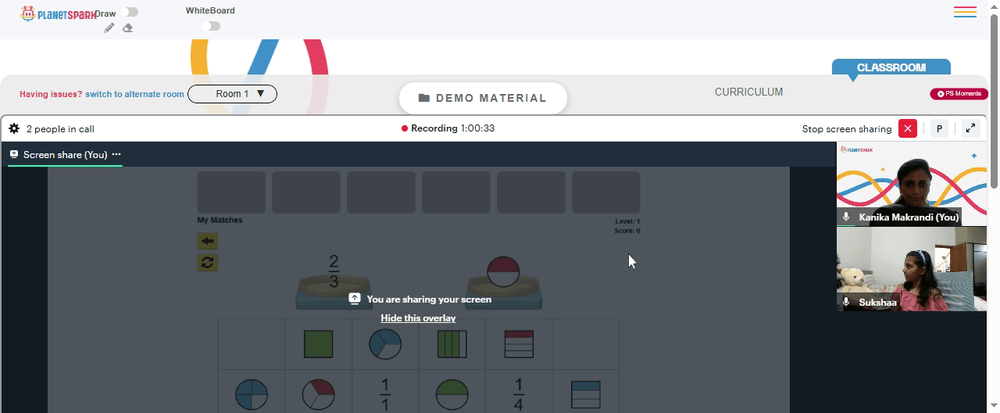This screenshot has width=1000, height=413.
Task: Select the pencil draw tool
Action: pyautogui.click(x=110, y=28)
